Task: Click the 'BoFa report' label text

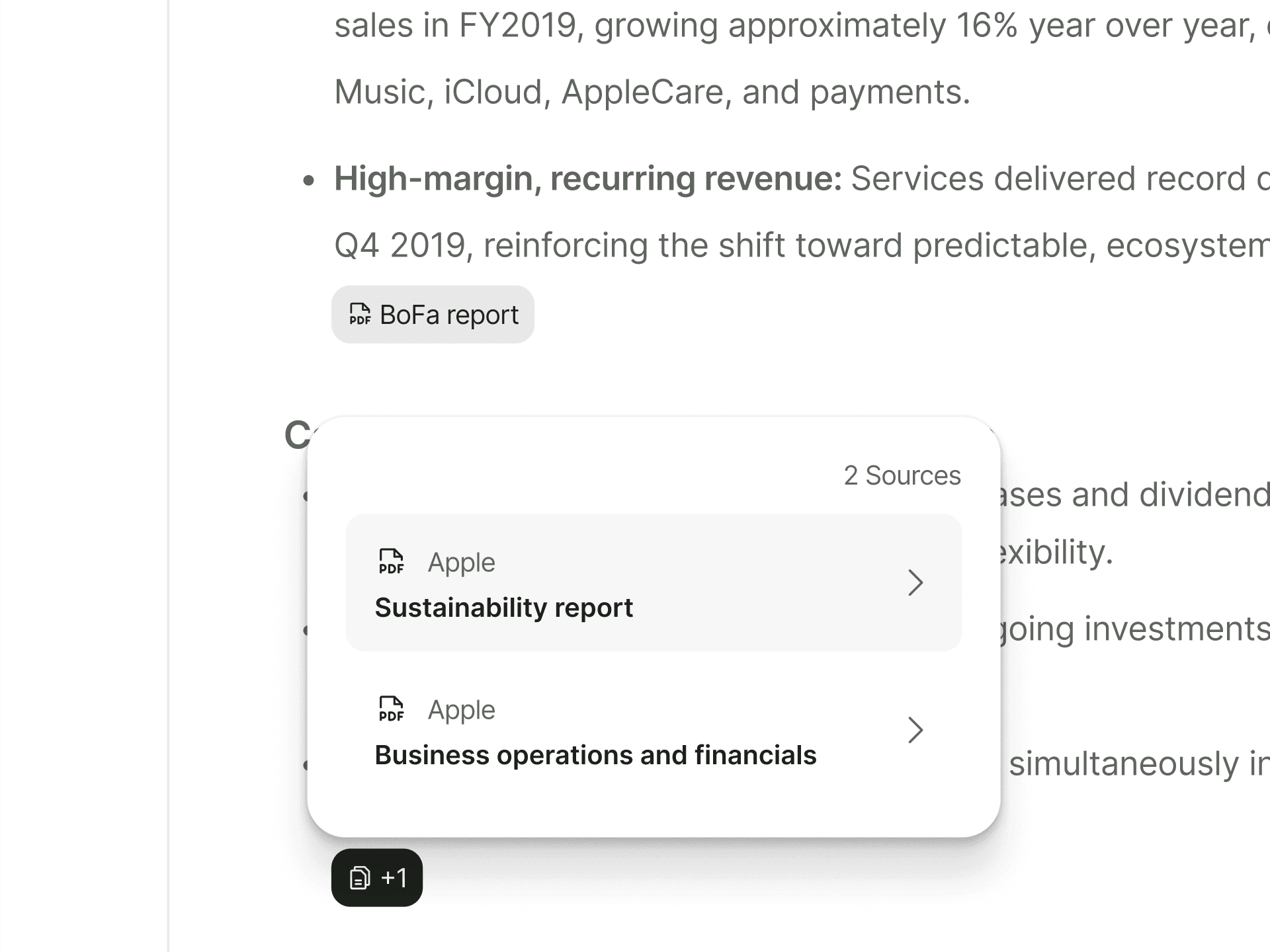Action: pos(448,315)
